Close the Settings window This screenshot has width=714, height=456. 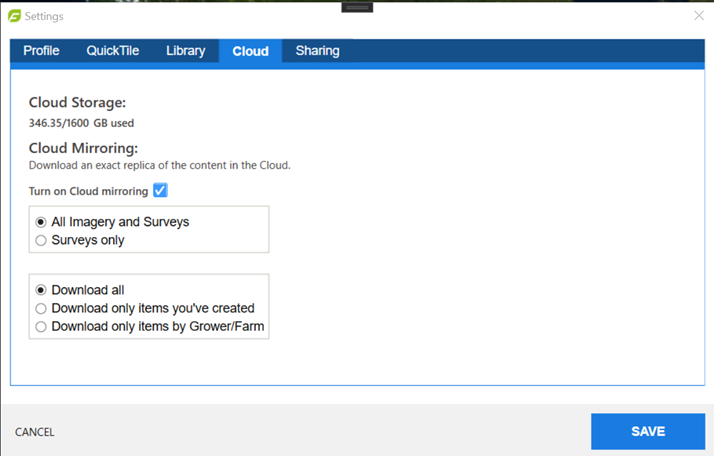pos(699,15)
